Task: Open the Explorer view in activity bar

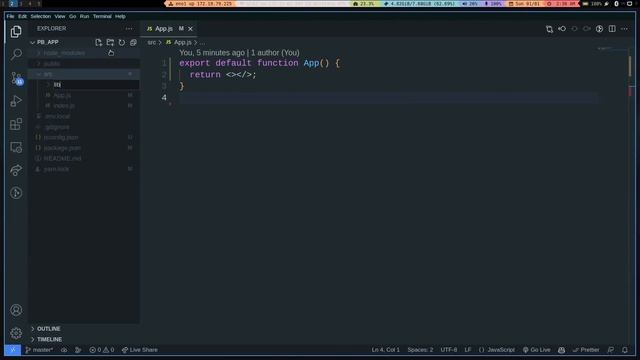Action: pos(16,31)
